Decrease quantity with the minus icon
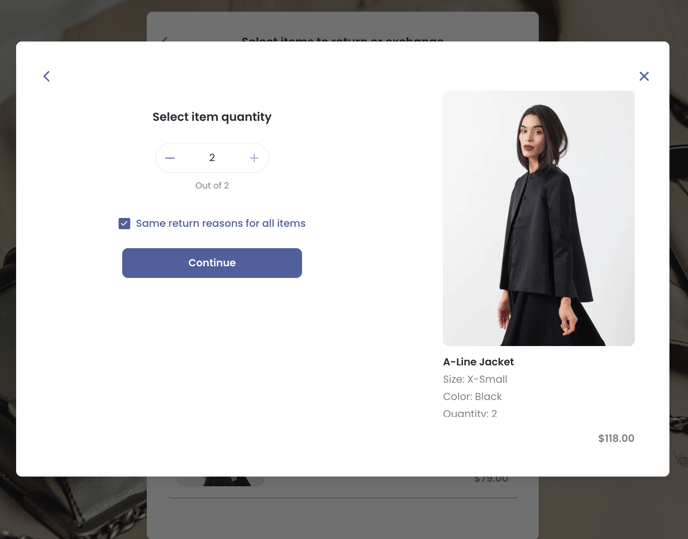The height and width of the screenshot is (539, 688). pos(170,158)
